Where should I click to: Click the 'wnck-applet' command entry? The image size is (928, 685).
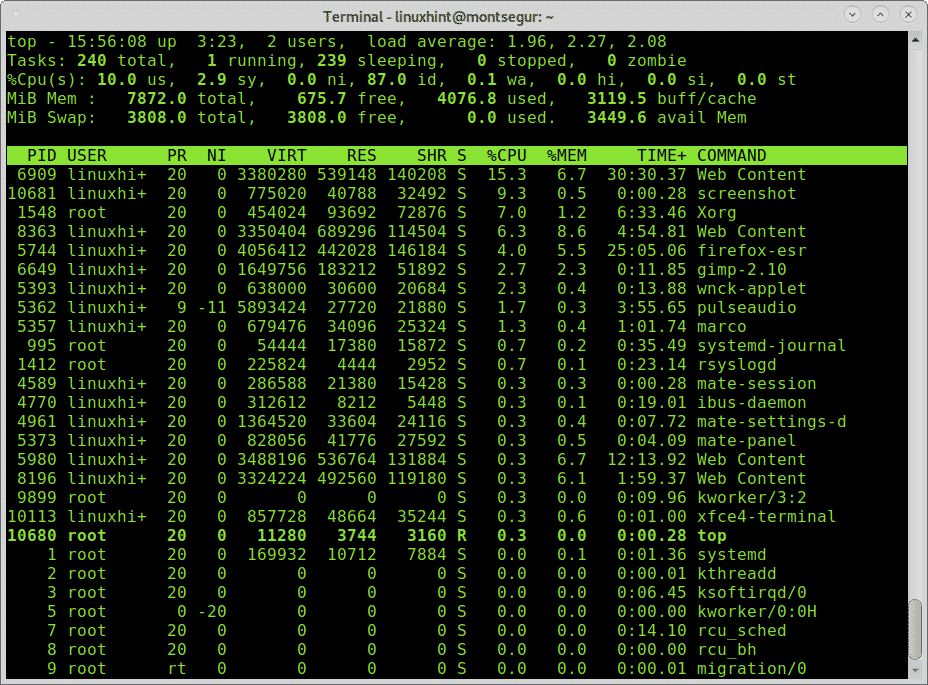click(752, 288)
